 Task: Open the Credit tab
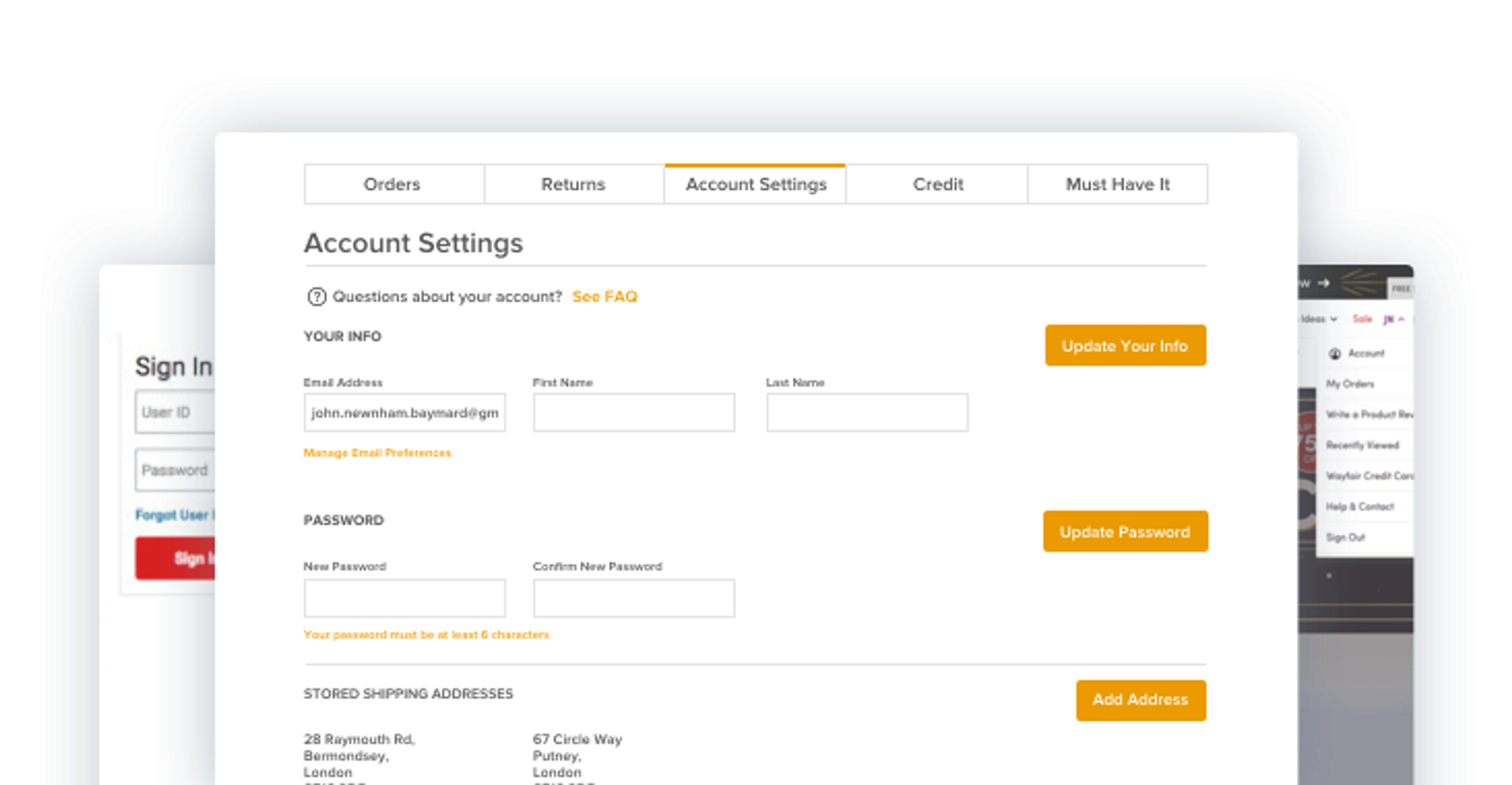pyautogui.click(x=938, y=184)
